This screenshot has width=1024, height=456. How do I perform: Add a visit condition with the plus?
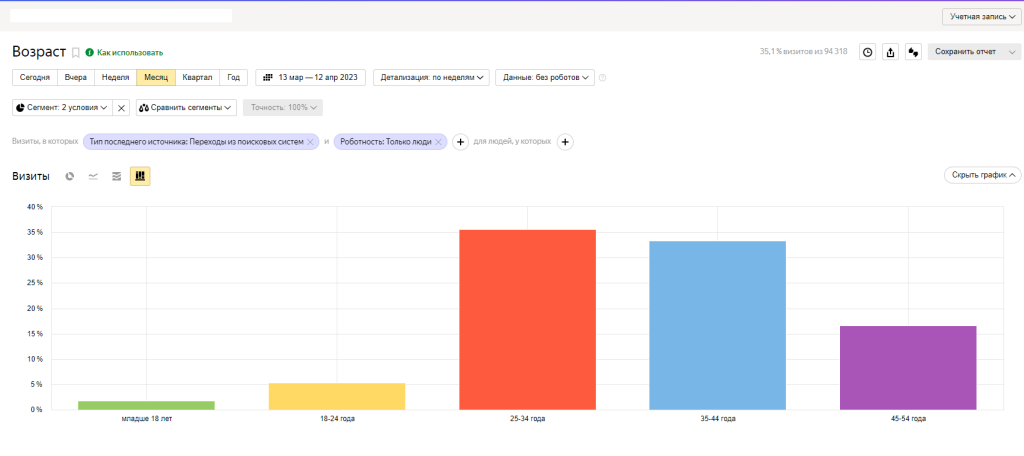pyautogui.click(x=460, y=142)
